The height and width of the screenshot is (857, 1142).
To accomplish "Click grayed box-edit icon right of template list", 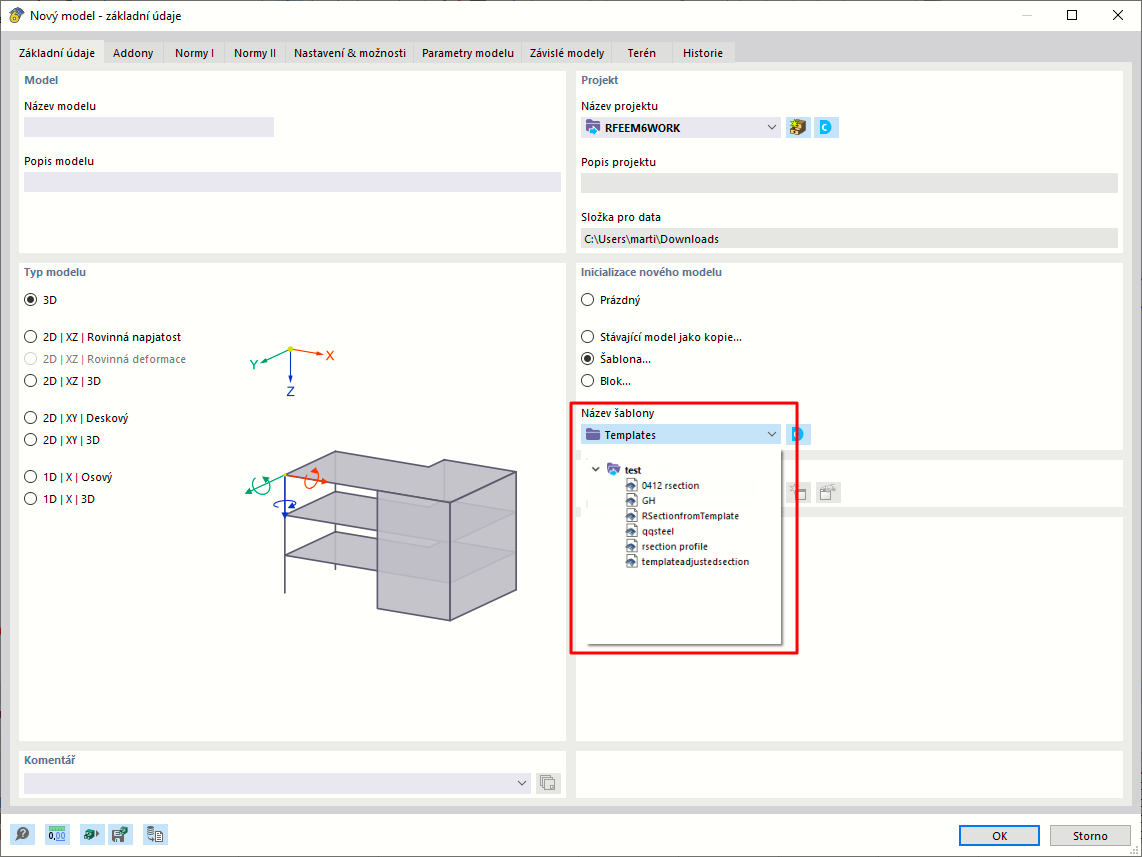I will point(827,492).
